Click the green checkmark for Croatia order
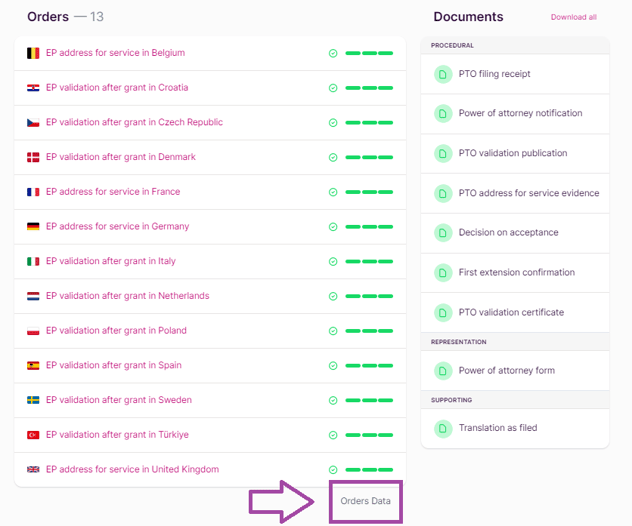632x526 pixels. (333, 88)
